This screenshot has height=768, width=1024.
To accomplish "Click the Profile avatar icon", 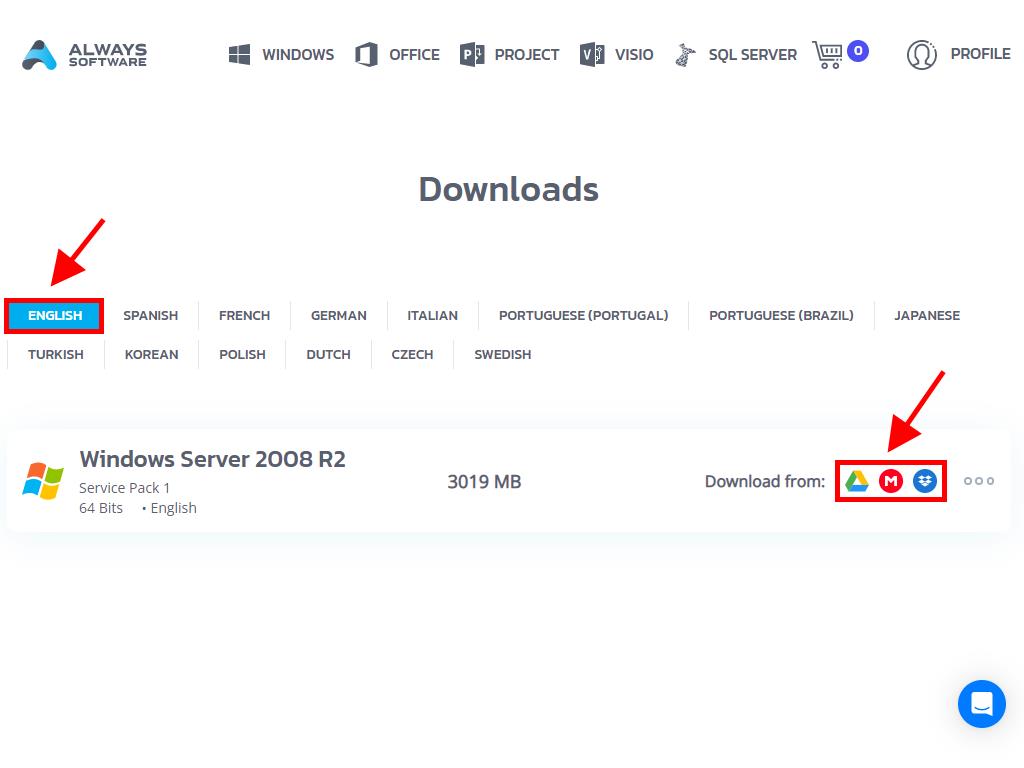I will [921, 55].
